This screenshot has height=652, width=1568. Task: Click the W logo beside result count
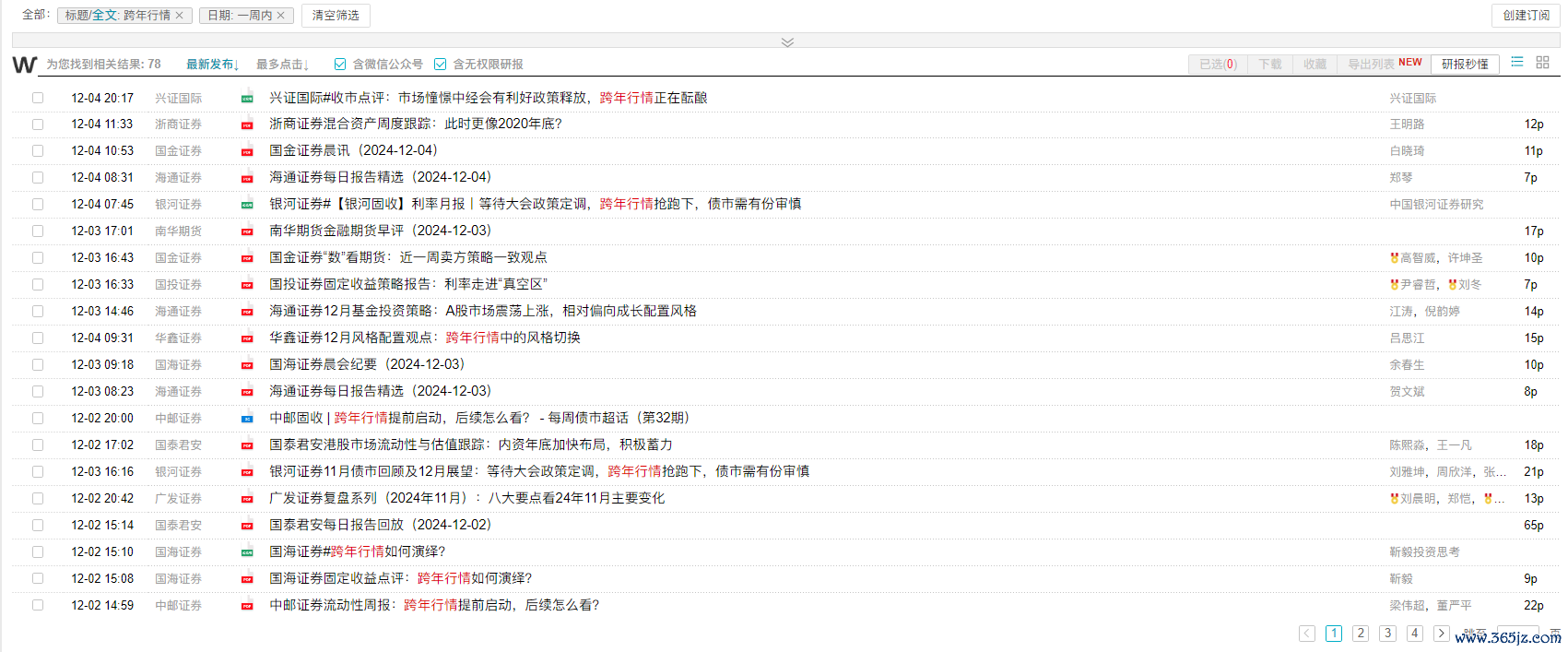point(25,65)
